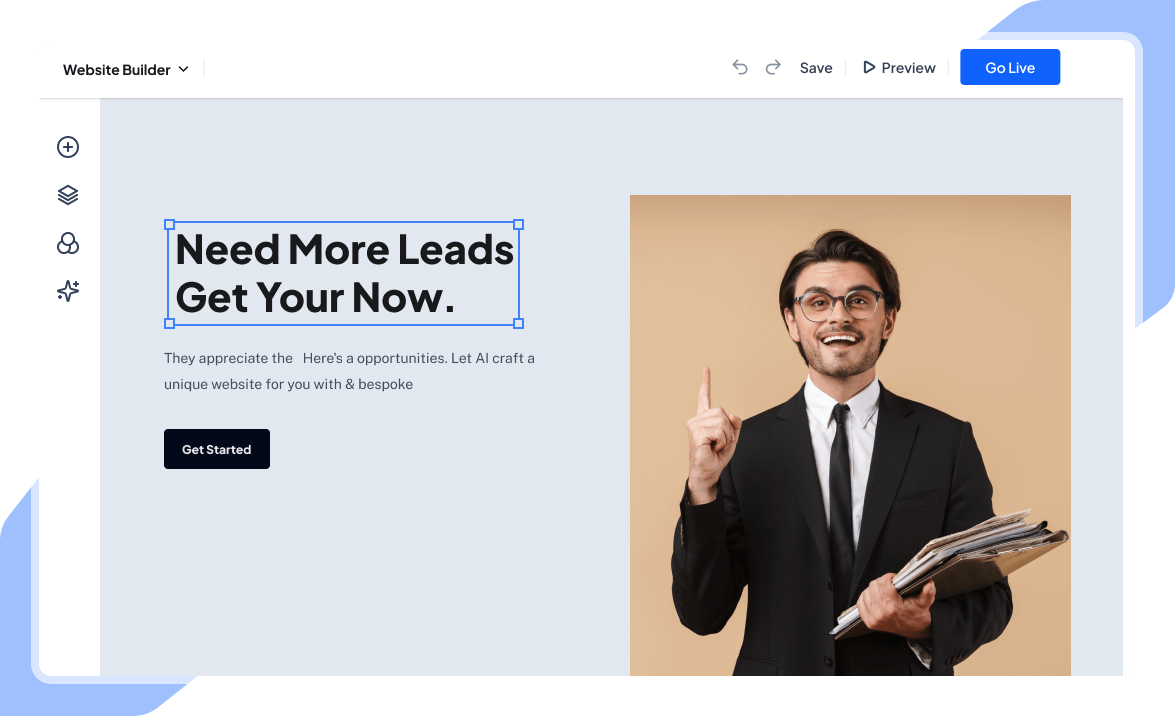Screen dimensions: 1175x716
Task: Select the paragraph text about AI craft
Action: pos(349,371)
